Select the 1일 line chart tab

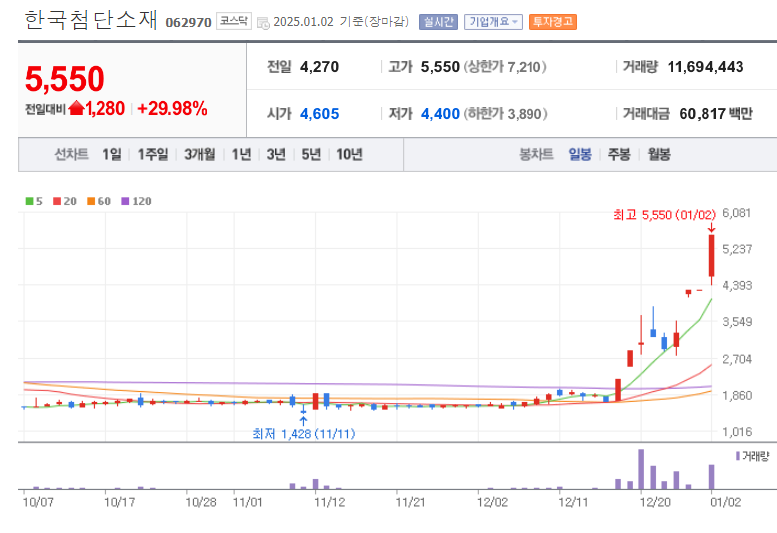112,155
